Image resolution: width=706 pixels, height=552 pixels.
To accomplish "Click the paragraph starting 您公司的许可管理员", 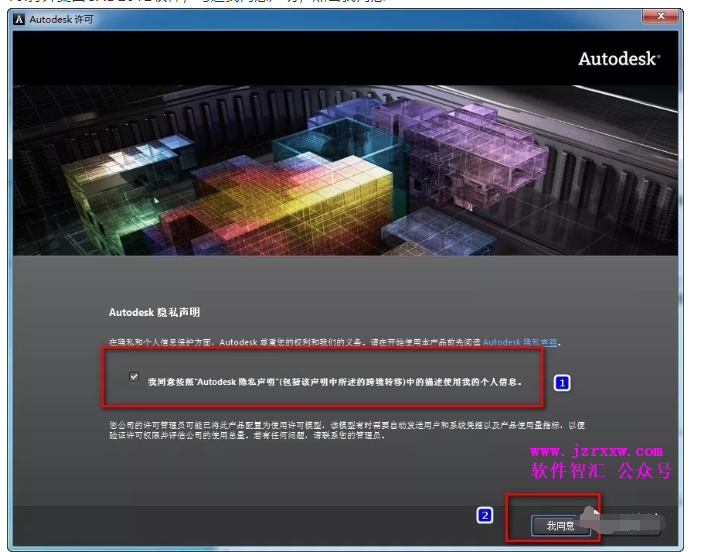I will pyautogui.click(x=347, y=430).
